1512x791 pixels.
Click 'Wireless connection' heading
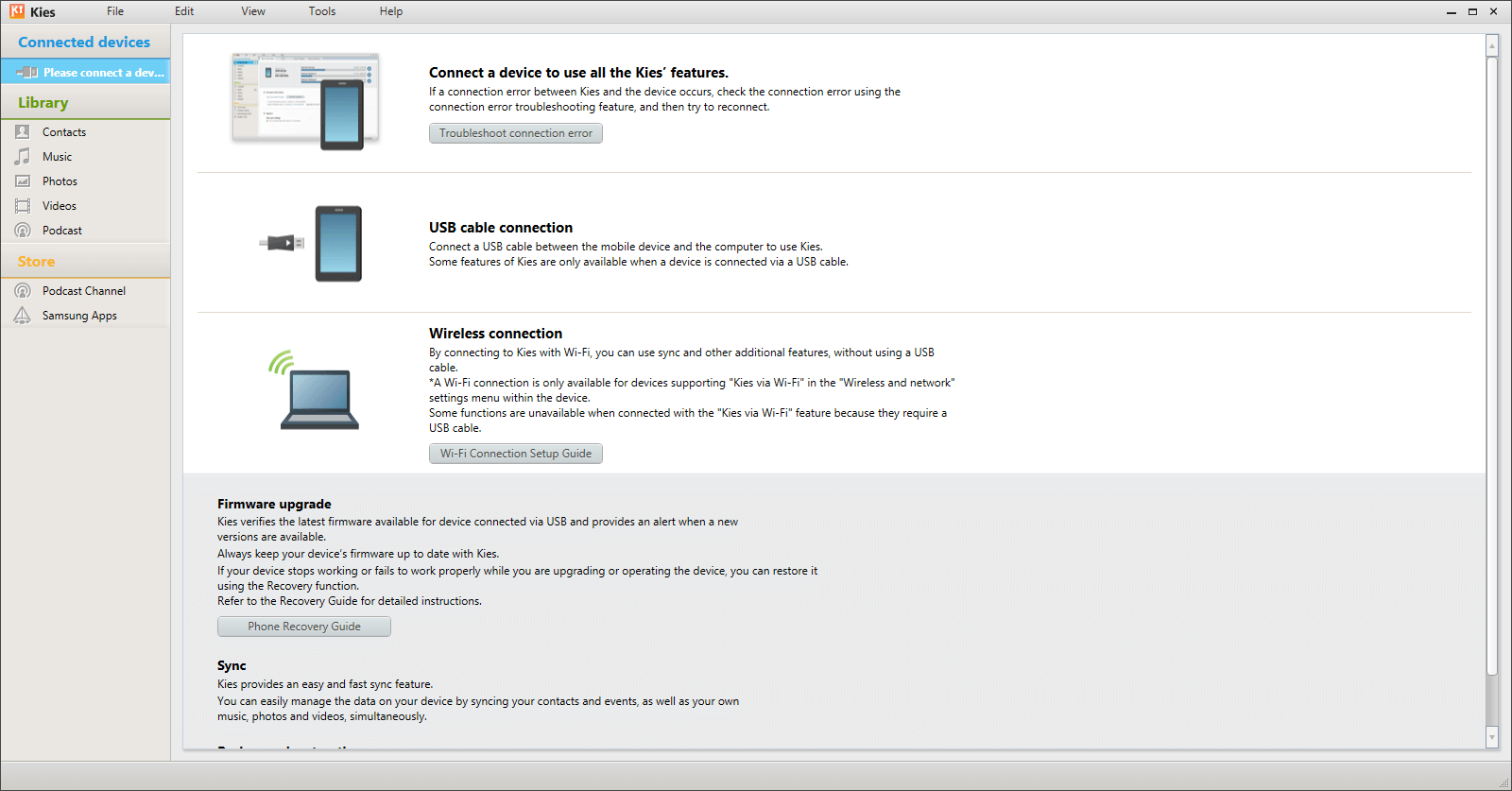[495, 334]
